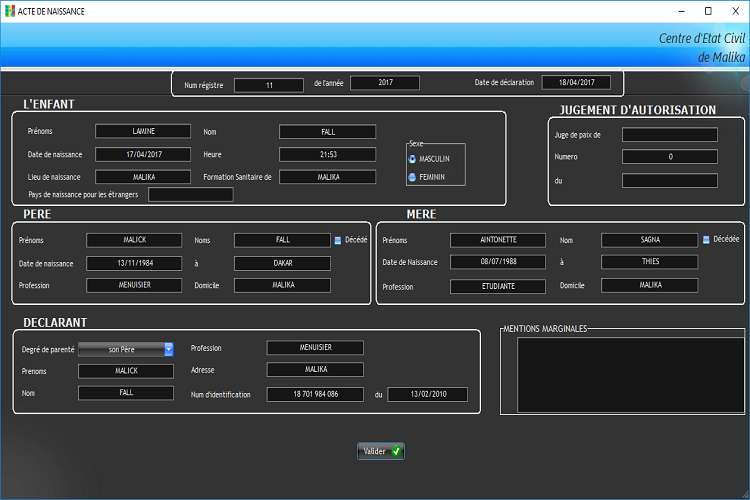750x500 pixels.
Task: Click the Juge de paix de field
Action: point(669,134)
